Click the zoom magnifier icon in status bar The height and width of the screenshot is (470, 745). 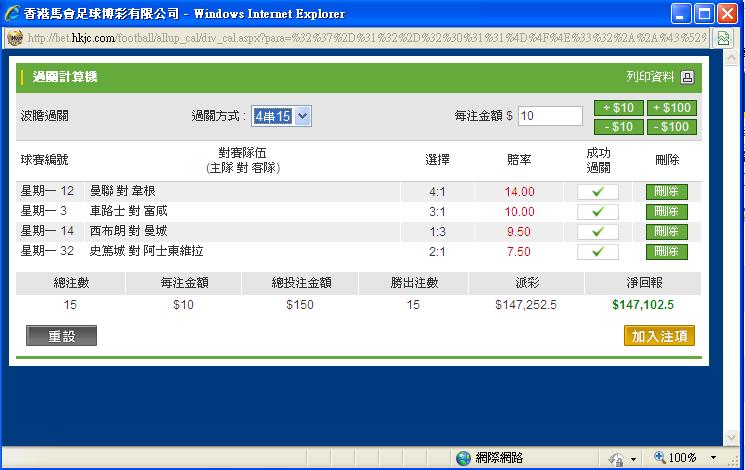pyautogui.click(x=660, y=458)
